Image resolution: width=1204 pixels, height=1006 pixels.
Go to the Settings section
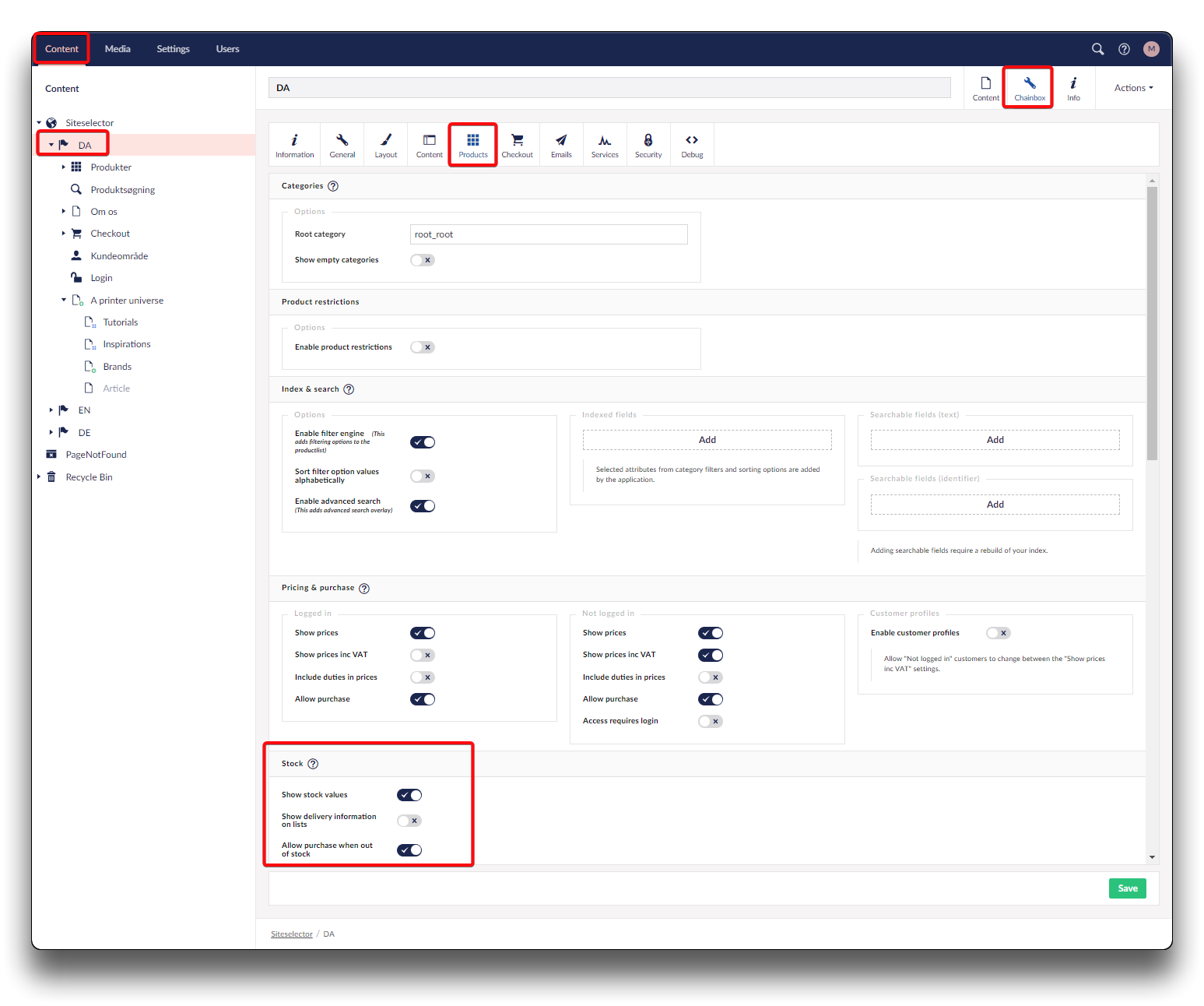coord(173,49)
